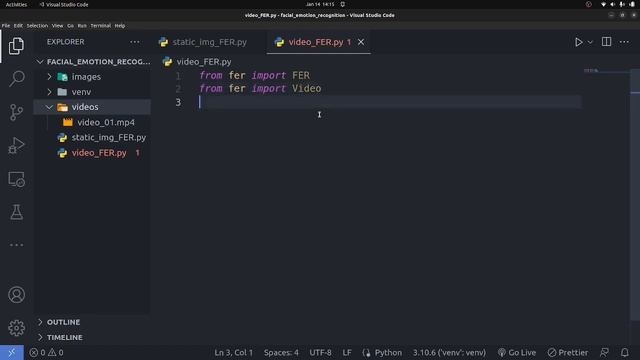This screenshot has height=360, width=640.
Task: Open feedback icon in status bar
Action: 604,352
